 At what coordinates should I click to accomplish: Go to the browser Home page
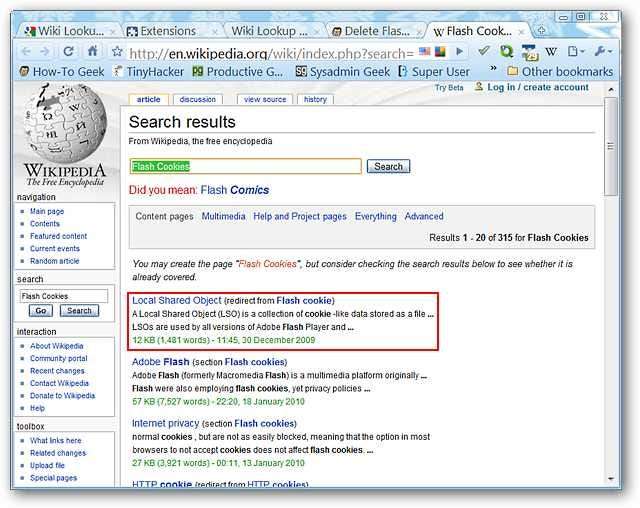coord(93,51)
